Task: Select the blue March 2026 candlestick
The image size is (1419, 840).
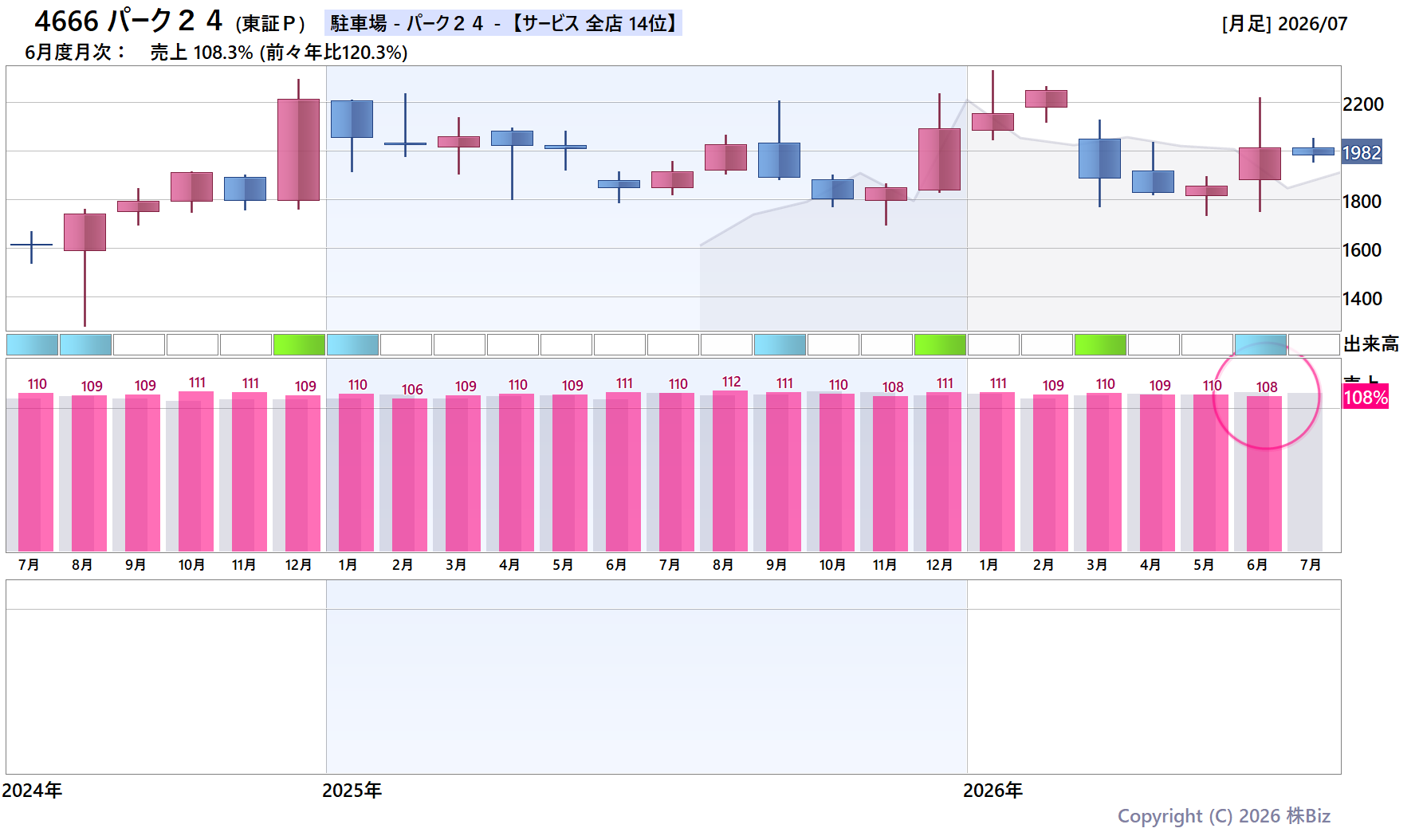Action: coord(1099,158)
